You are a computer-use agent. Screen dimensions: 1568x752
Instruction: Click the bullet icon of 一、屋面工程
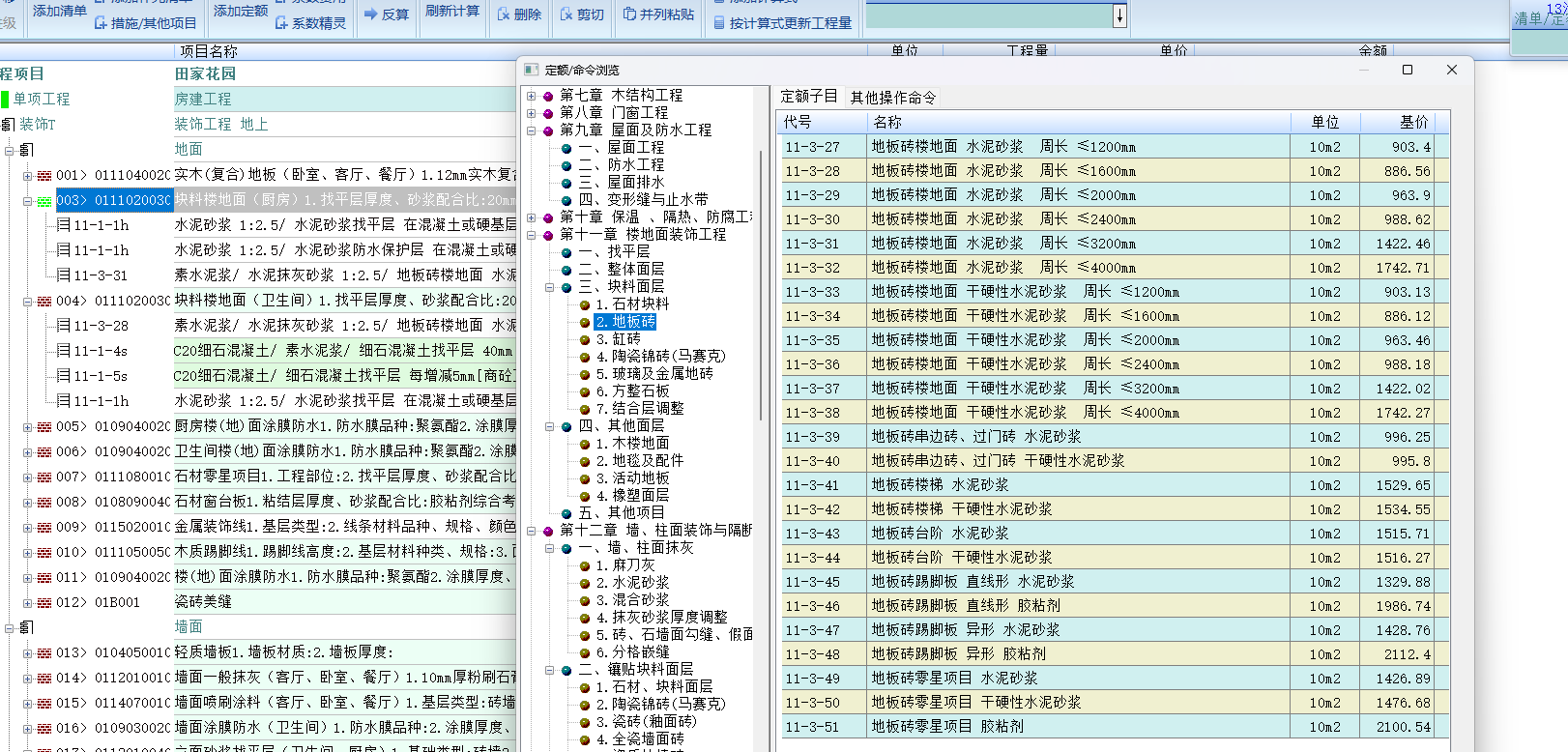[566, 148]
